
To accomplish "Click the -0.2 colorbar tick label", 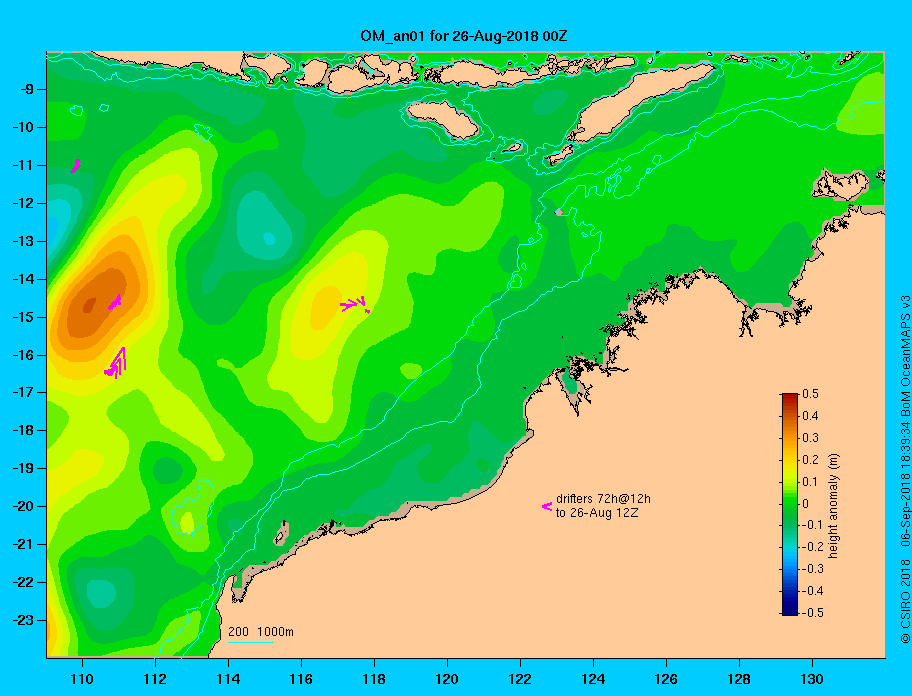I will click(x=813, y=547).
